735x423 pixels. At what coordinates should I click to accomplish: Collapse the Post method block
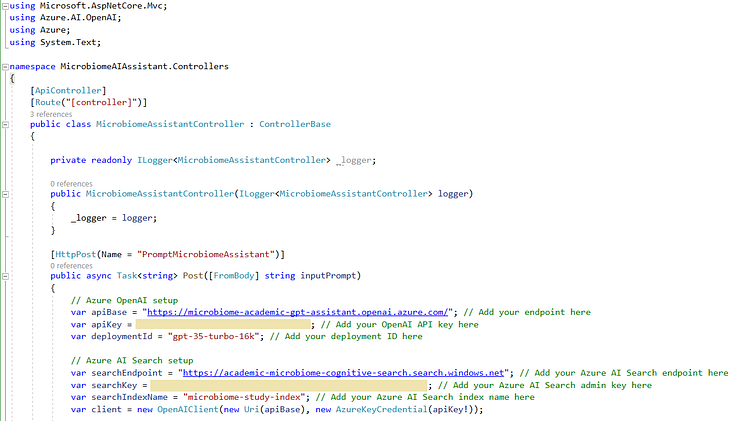(5, 276)
